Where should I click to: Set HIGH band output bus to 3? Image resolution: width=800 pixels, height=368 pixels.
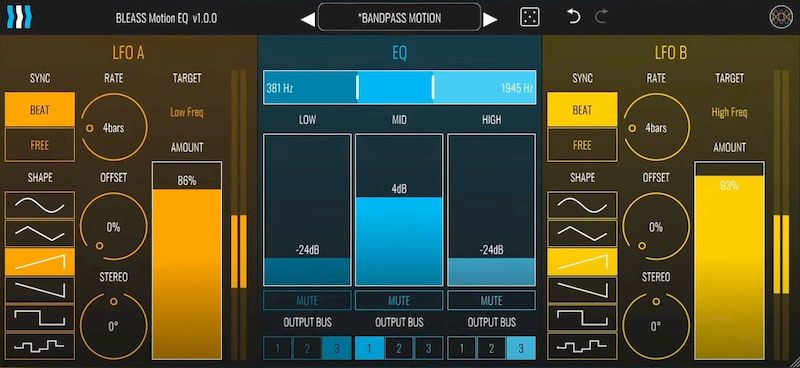coord(521,348)
